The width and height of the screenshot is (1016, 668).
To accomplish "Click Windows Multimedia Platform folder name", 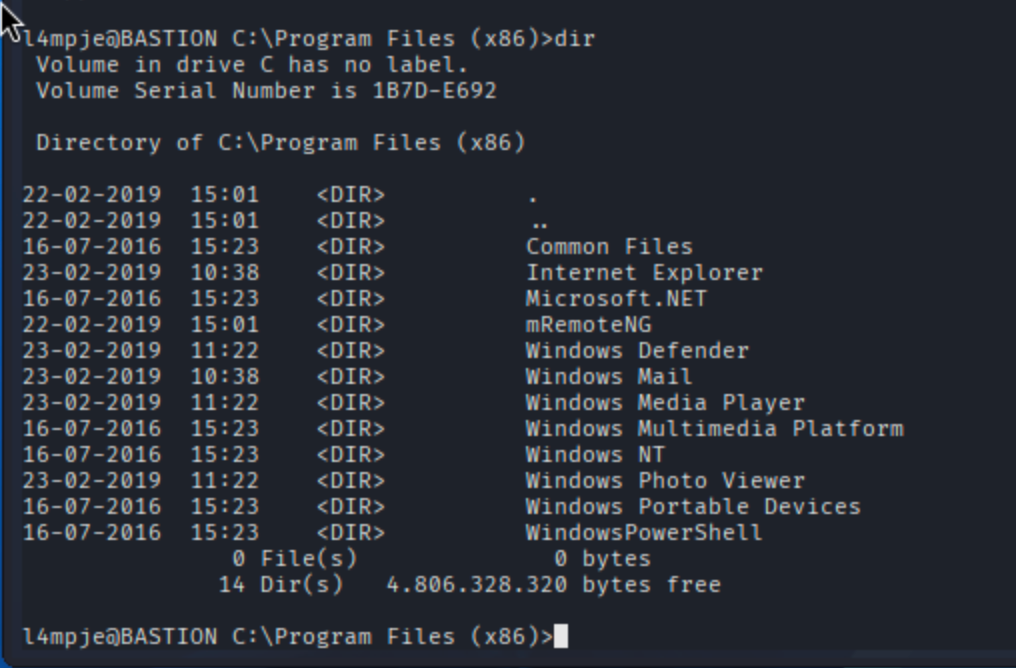I will [x=714, y=429].
